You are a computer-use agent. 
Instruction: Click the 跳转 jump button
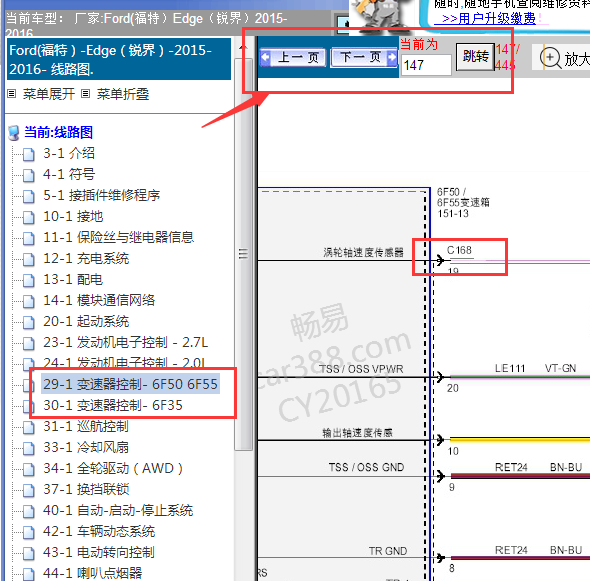[x=475, y=57]
